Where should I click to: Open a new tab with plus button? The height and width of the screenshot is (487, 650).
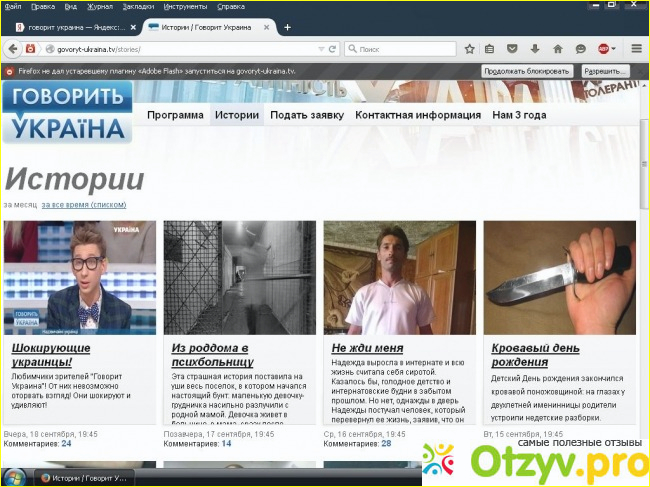click(x=287, y=27)
